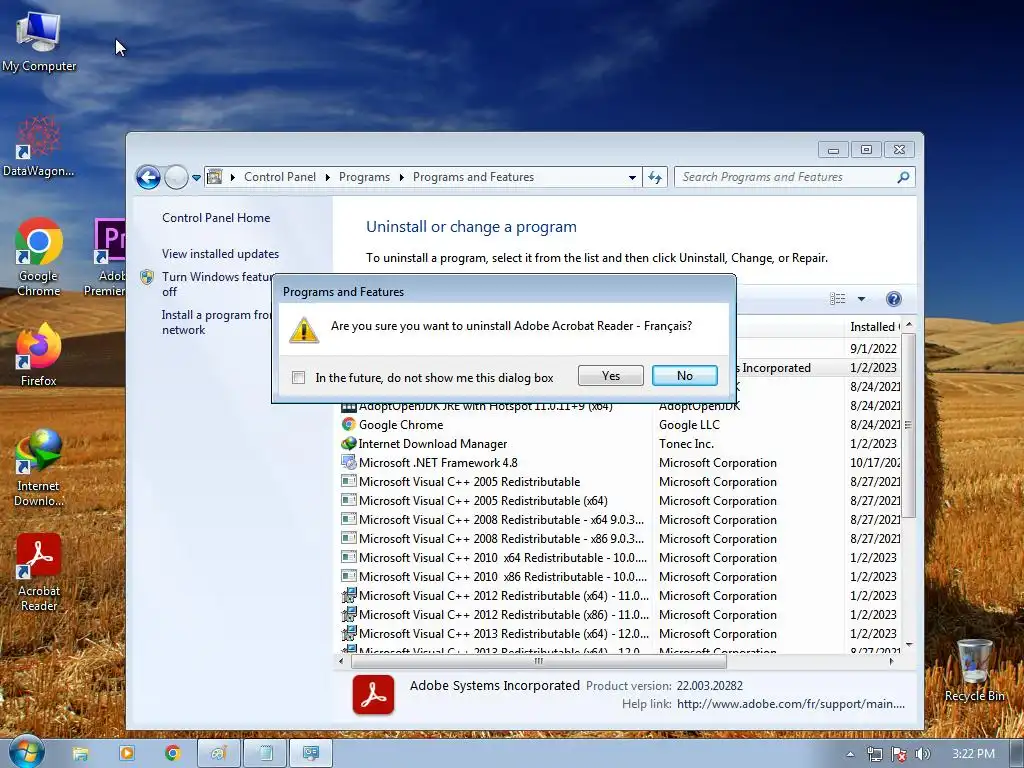Open paint palette taskbar application
The image size is (1024, 768).
[218, 754]
